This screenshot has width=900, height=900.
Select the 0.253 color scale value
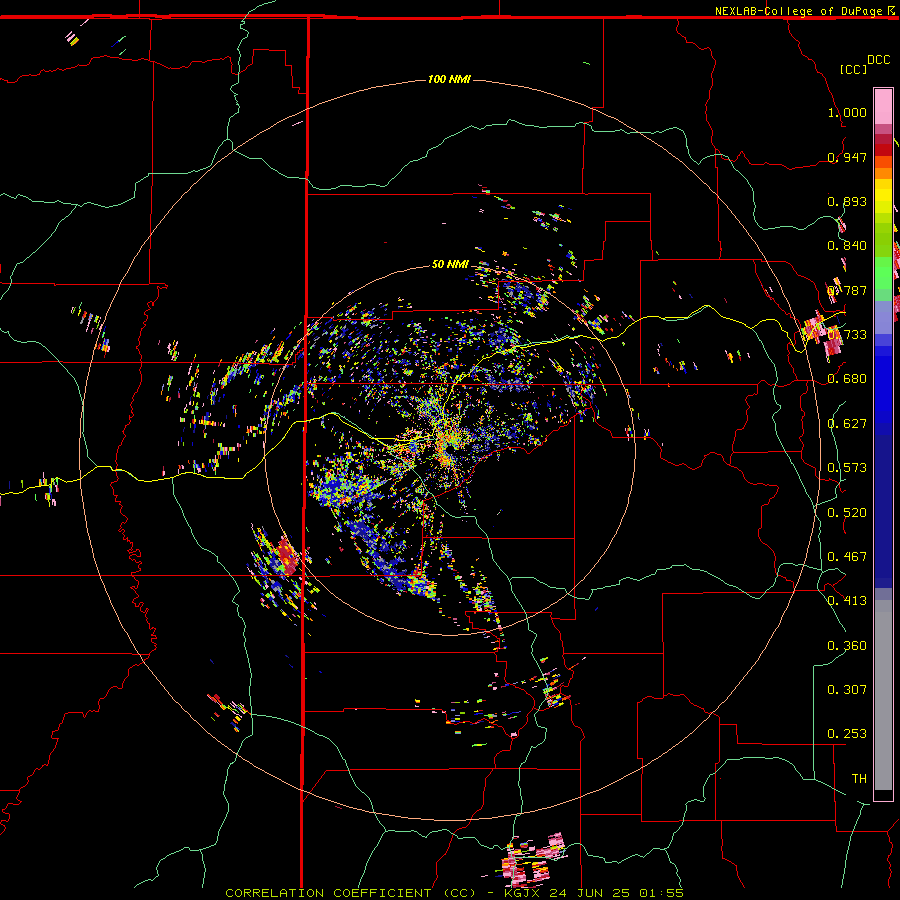[847, 734]
